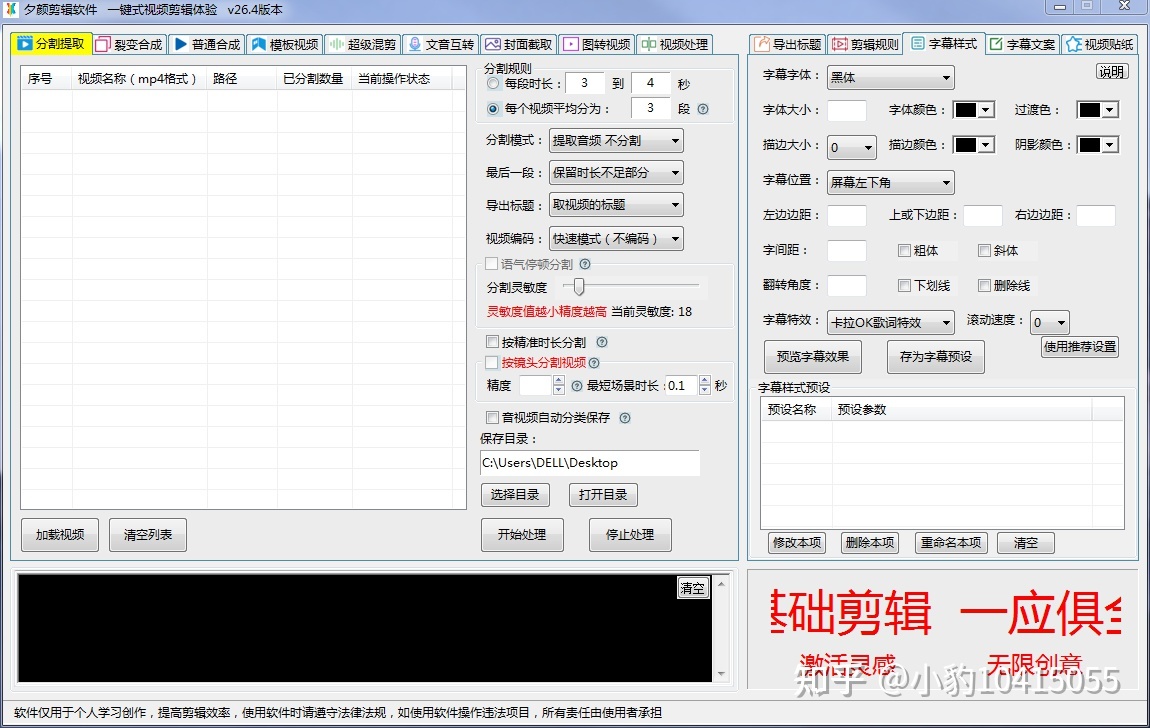Click the waveform icon on 超级混剪 tab
The height and width of the screenshot is (728, 1150).
click(x=337, y=45)
